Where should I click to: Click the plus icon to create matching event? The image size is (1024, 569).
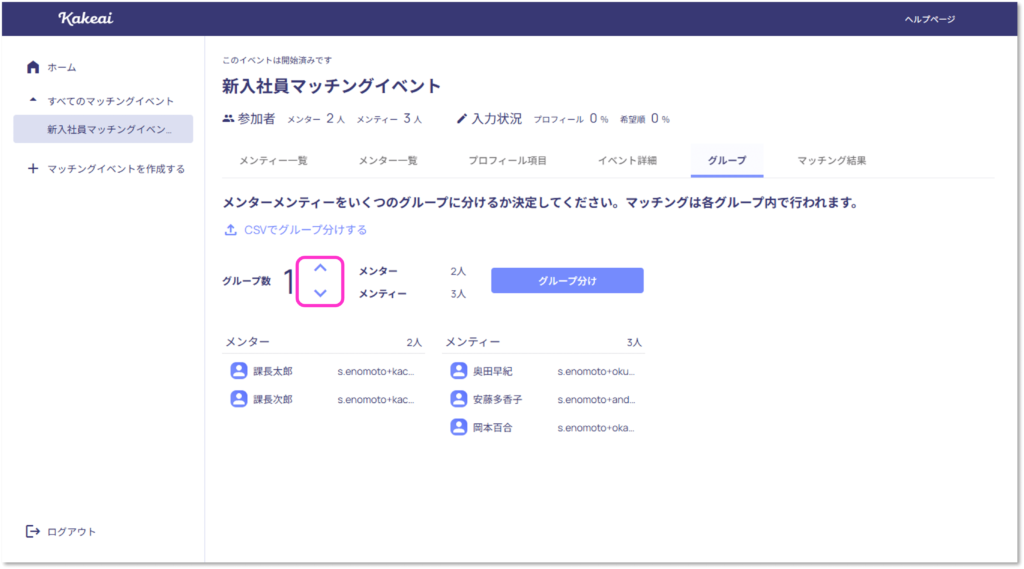point(33,169)
